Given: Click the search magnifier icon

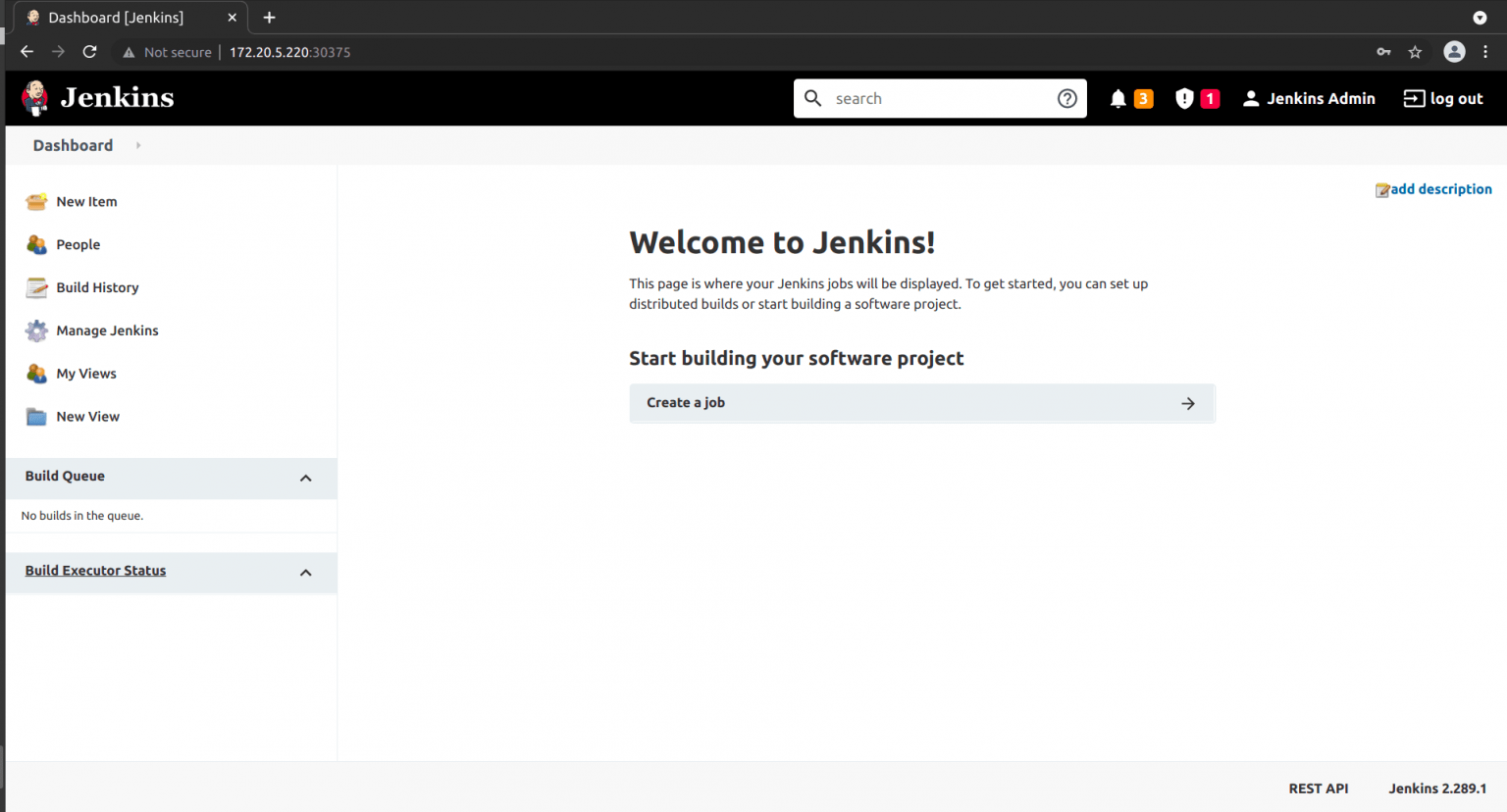Looking at the screenshot, I should point(812,98).
